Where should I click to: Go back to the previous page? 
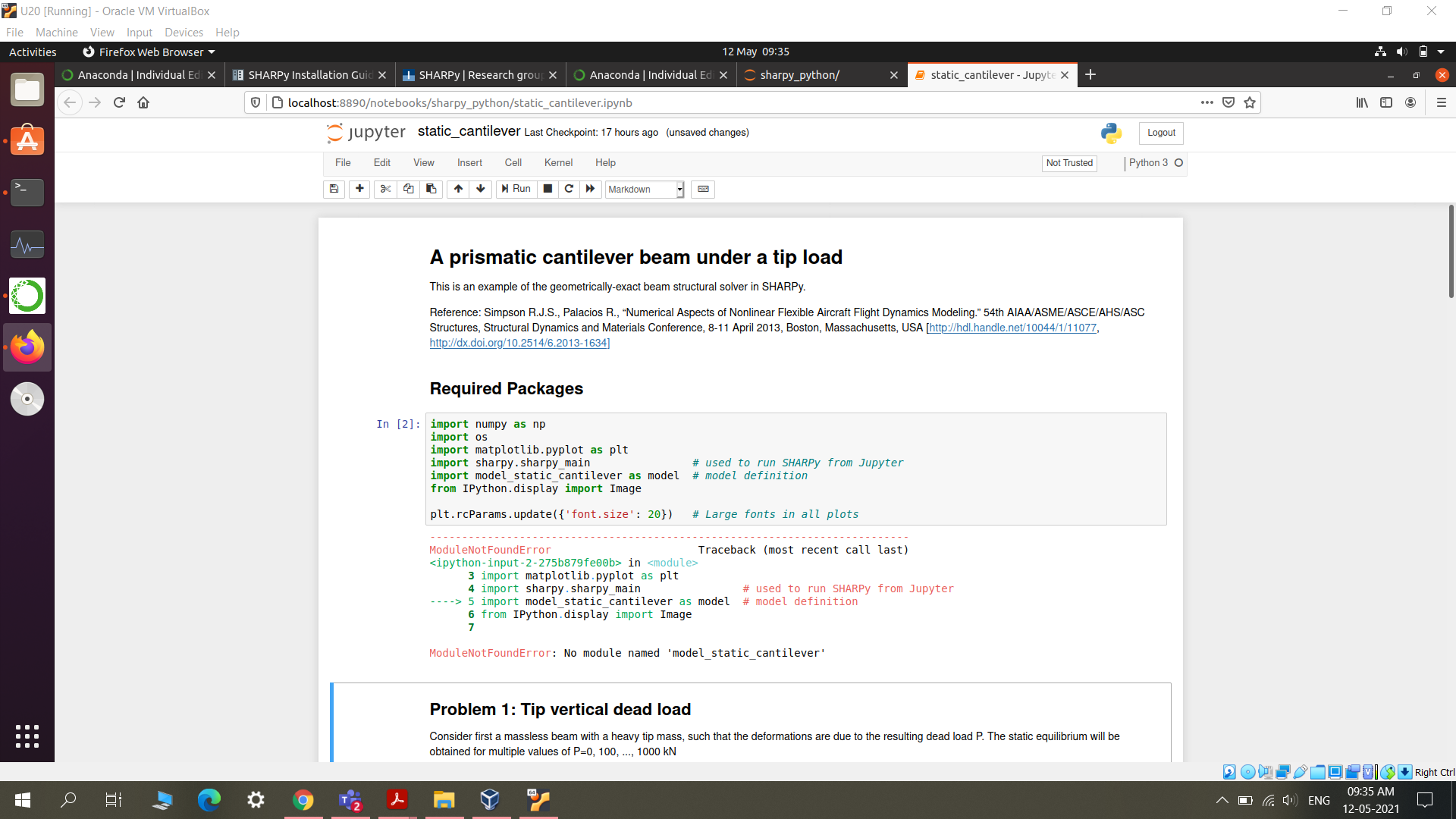[70, 102]
